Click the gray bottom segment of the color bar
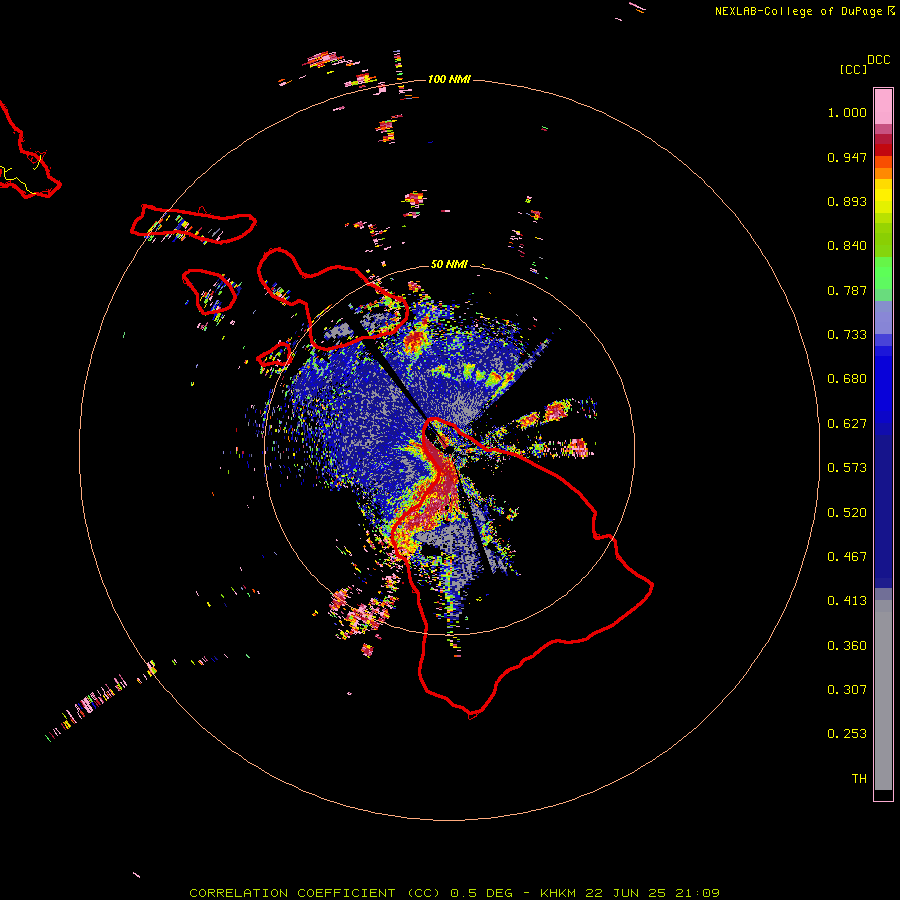The width and height of the screenshot is (900, 900). point(883,695)
